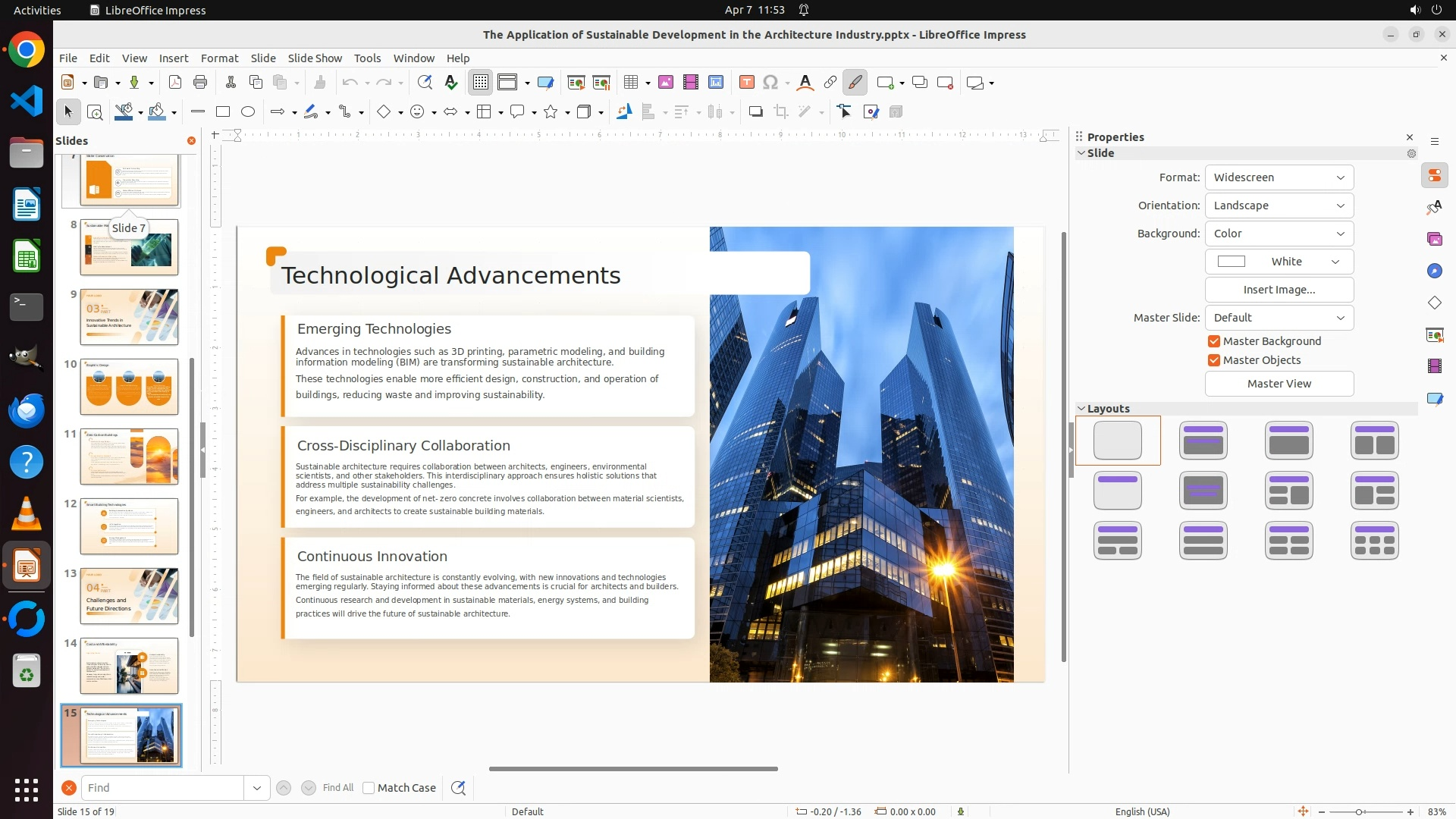
Task: Open the sidebar Gallery panel icon
Action: click(1434, 239)
